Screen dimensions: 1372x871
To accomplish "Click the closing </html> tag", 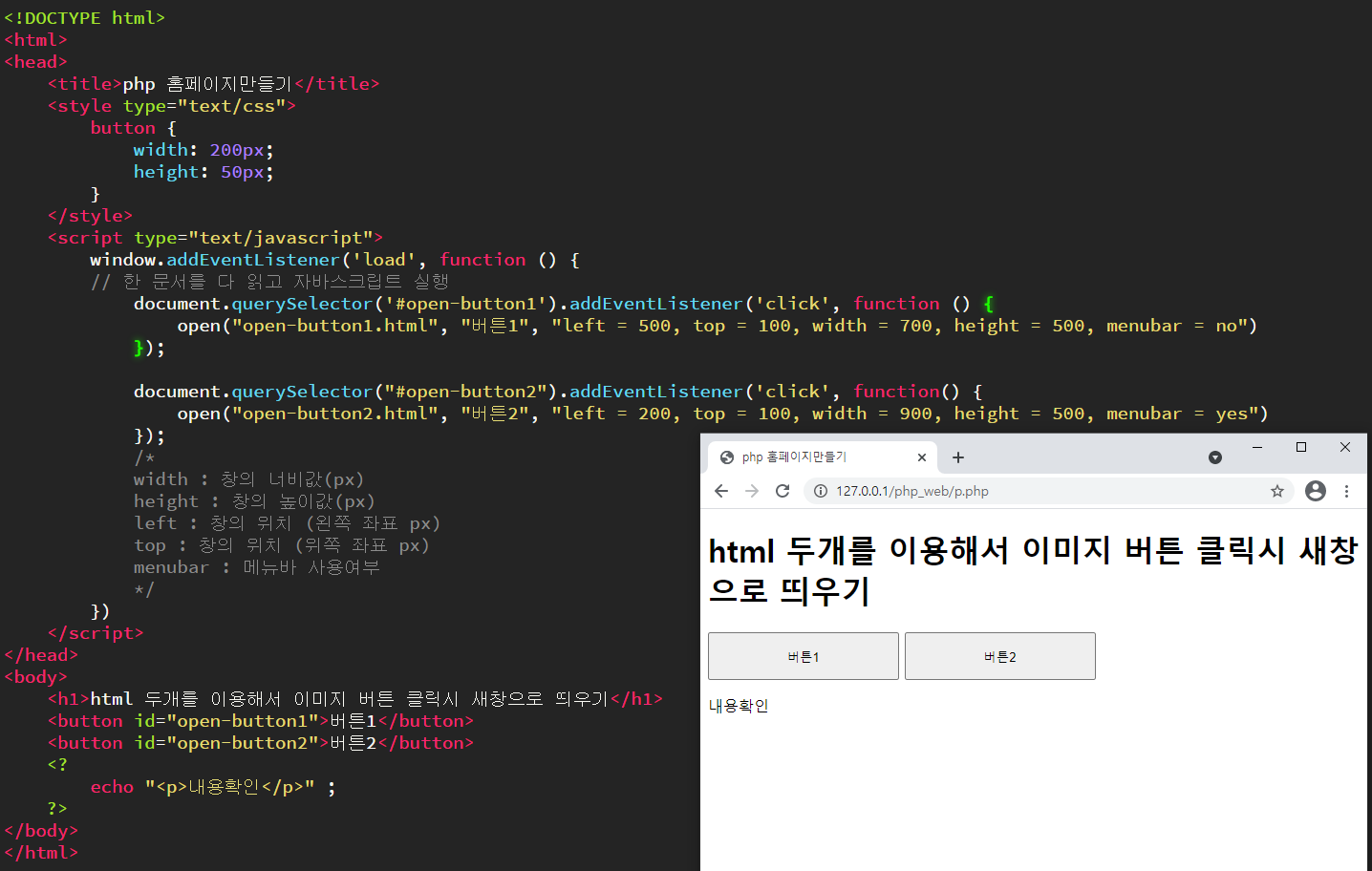I will pyautogui.click(x=41, y=853).
